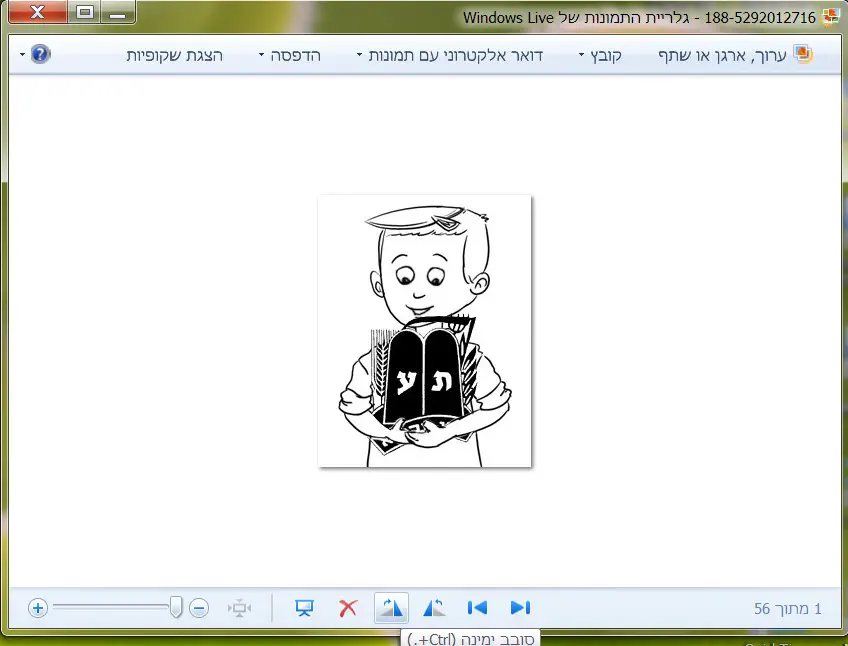848x646 pixels.
Task: Click 'ערוך, ארגן או שתף' toolbar item
Action: click(x=735, y=55)
